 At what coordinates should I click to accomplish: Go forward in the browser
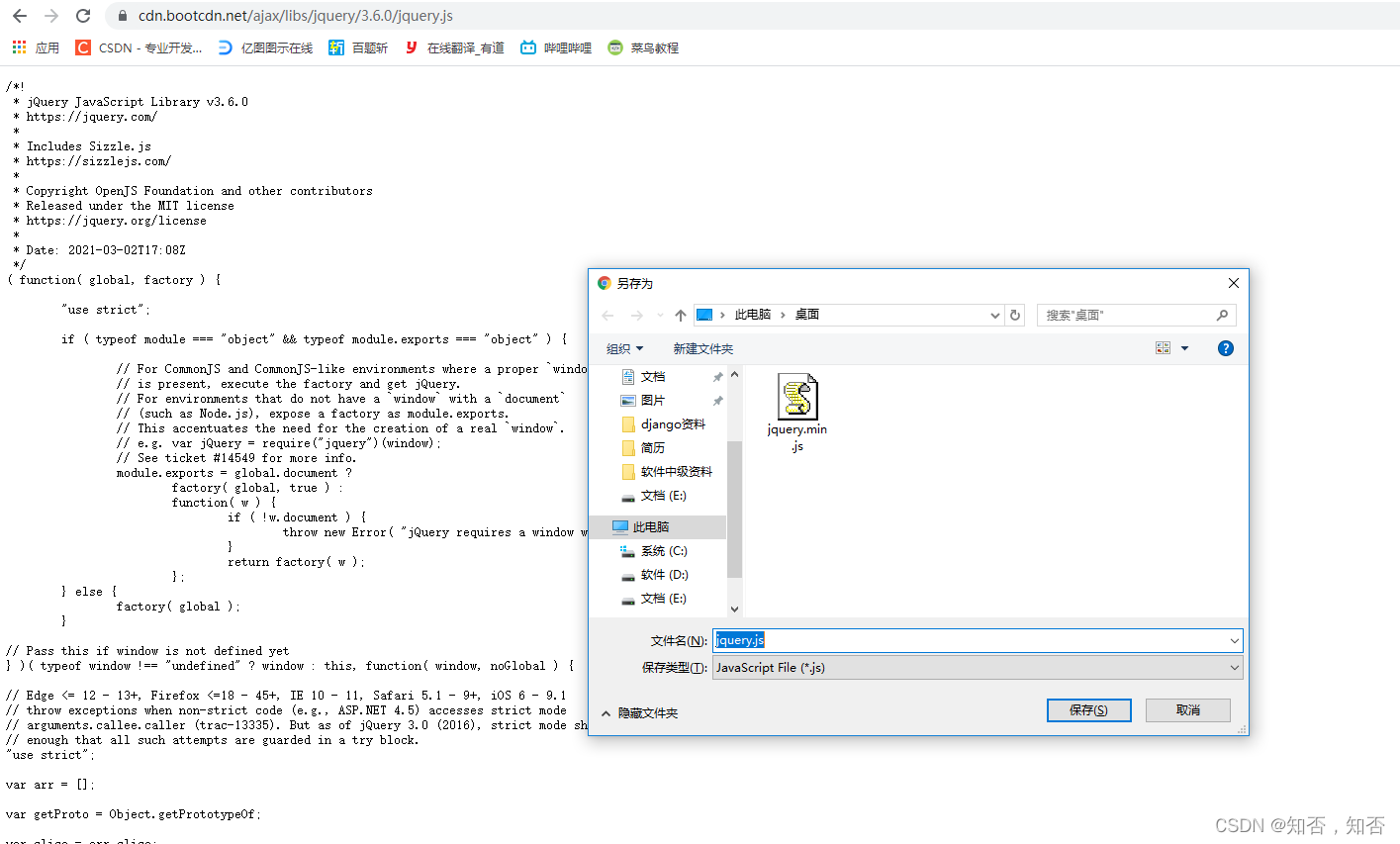pyautogui.click(x=51, y=16)
